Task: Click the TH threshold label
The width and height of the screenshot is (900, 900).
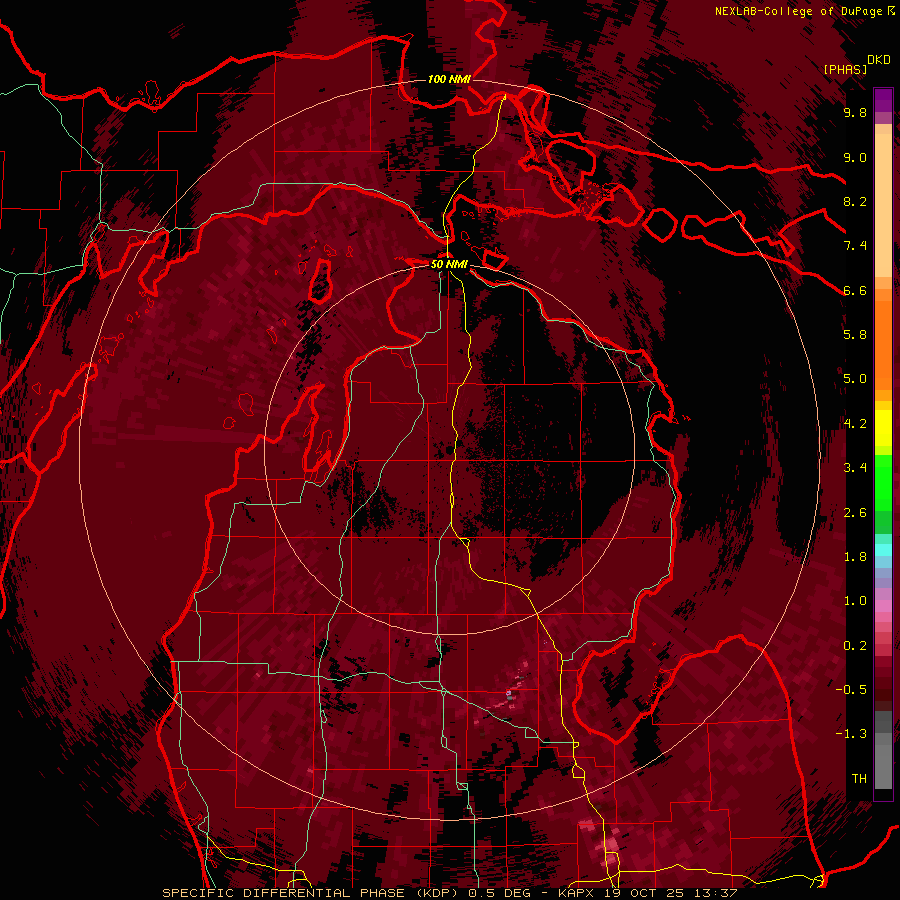Action: pos(859,779)
